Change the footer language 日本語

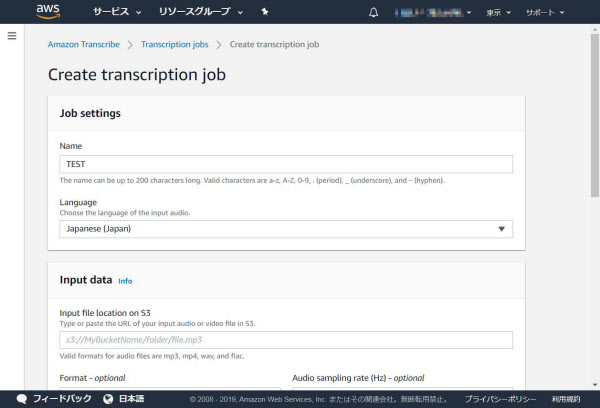click(131, 399)
